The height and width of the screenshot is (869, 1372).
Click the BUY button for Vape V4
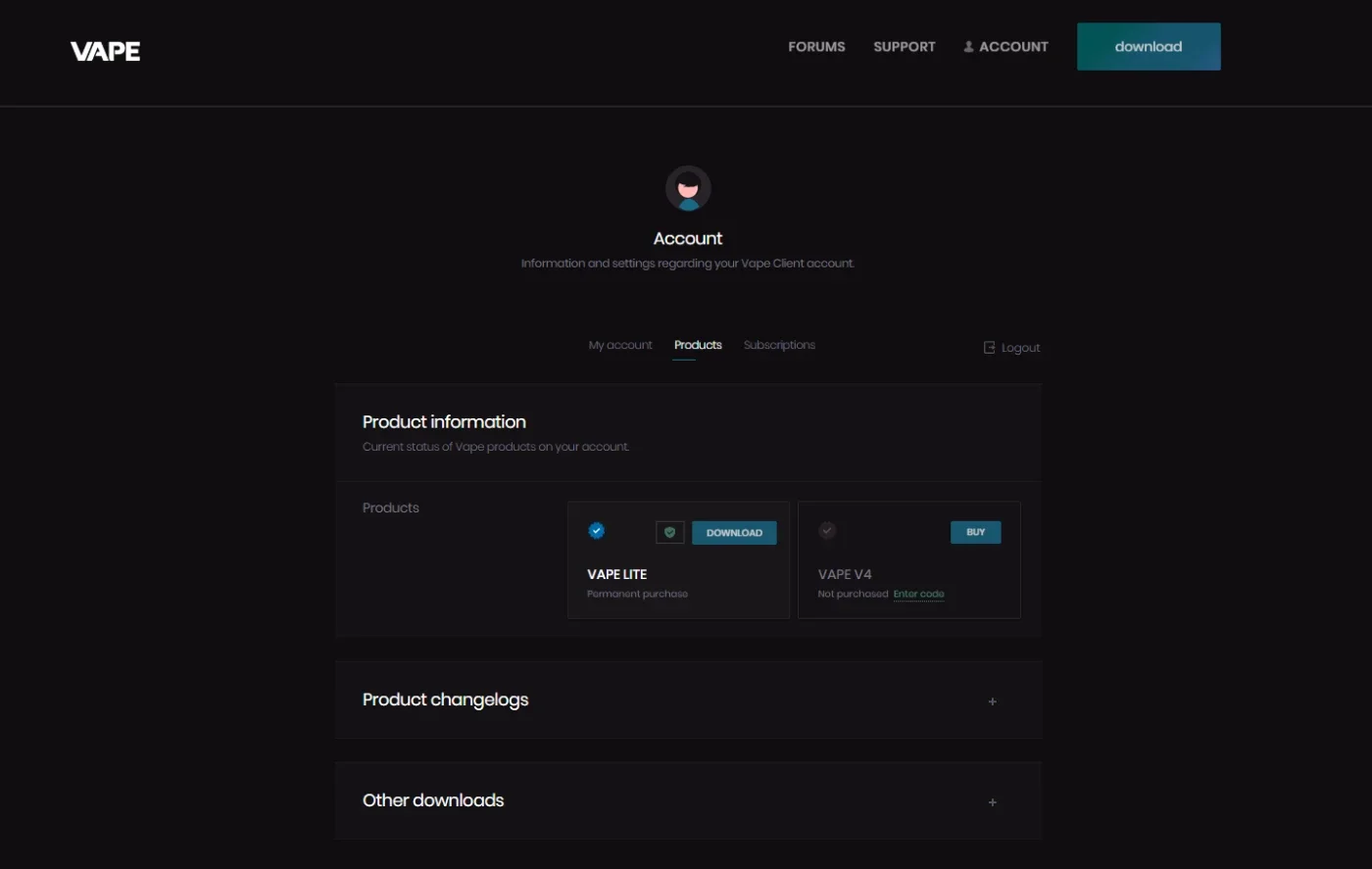tap(976, 532)
